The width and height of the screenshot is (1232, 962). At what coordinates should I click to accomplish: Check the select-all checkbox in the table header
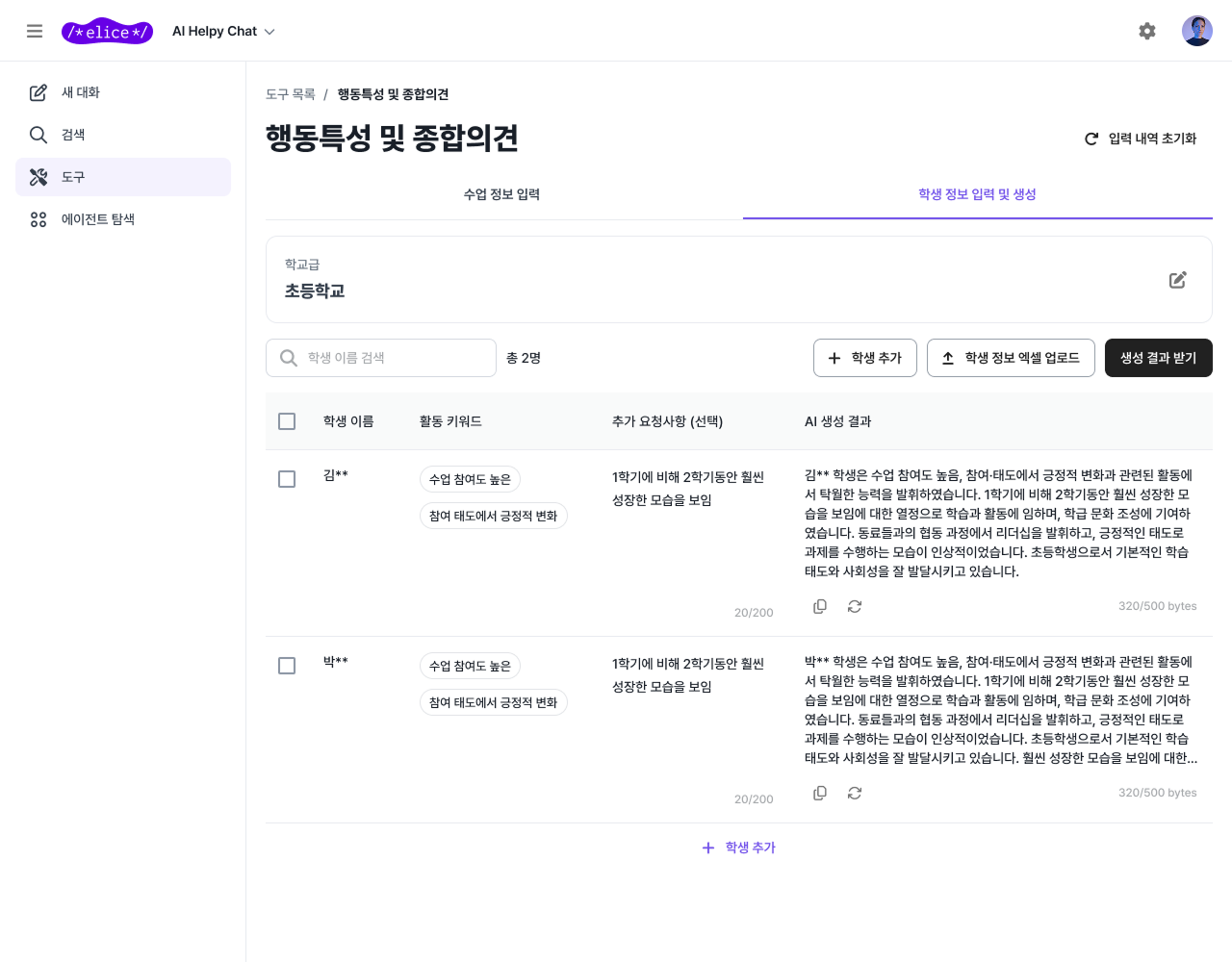(286, 420)
